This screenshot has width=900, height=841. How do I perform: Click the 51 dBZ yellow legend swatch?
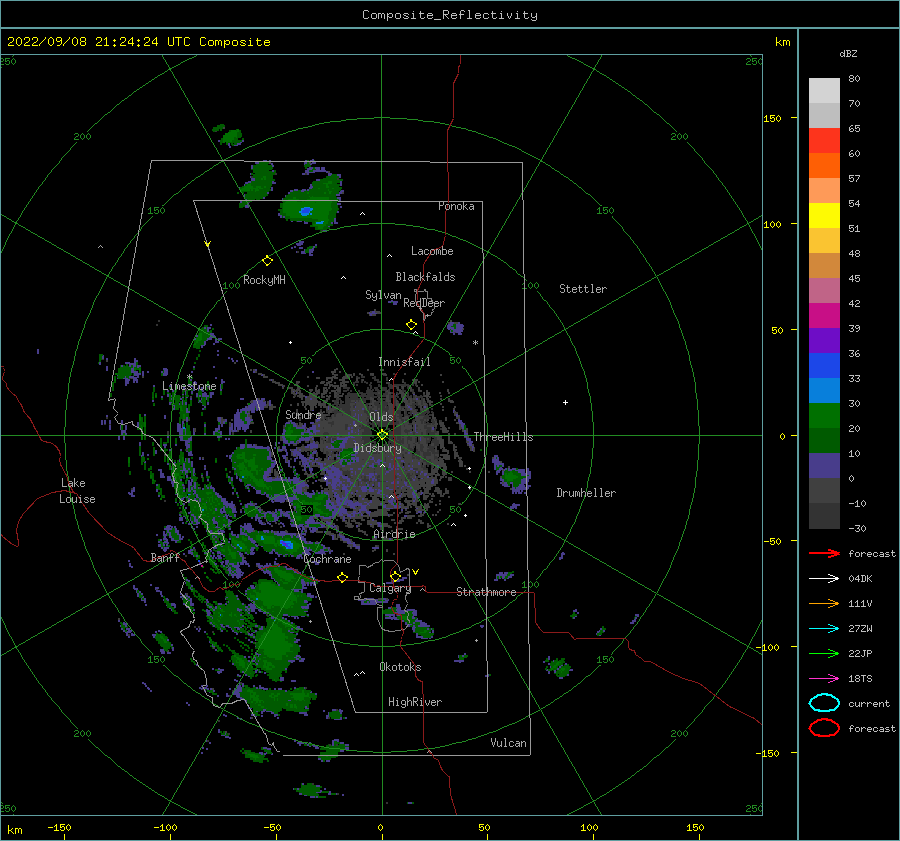coord(824,215)
